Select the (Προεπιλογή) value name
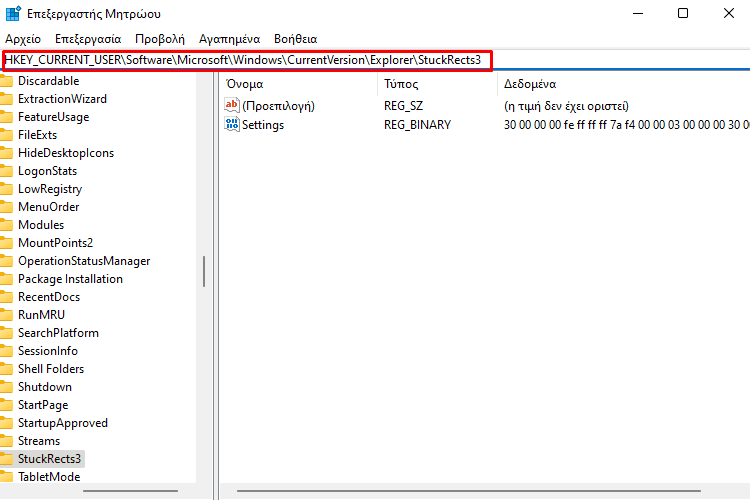Viewport: 750px width, 500px height. pos(278,106)
